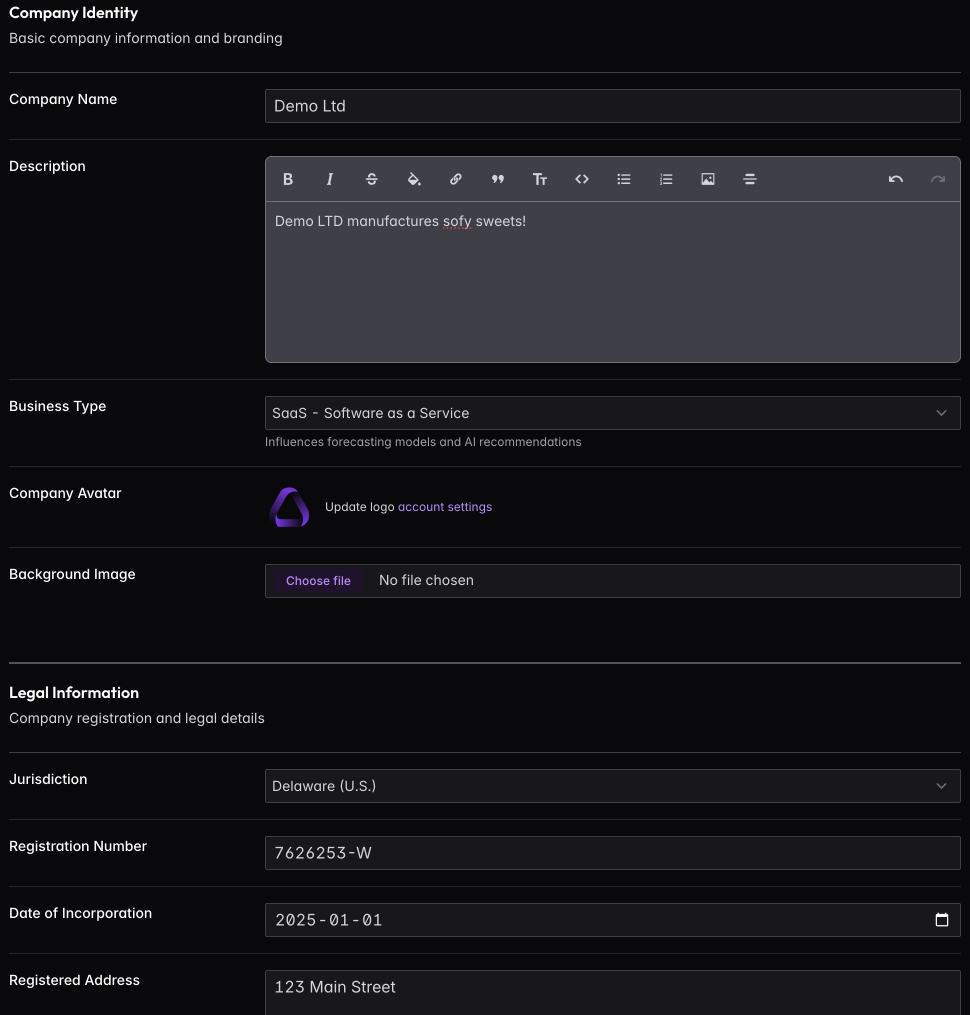Start a numbered list in the editor
Image resolution: width=970 pixels, height=1015 pixels.
pyautogui.click(x=666, y=179)
